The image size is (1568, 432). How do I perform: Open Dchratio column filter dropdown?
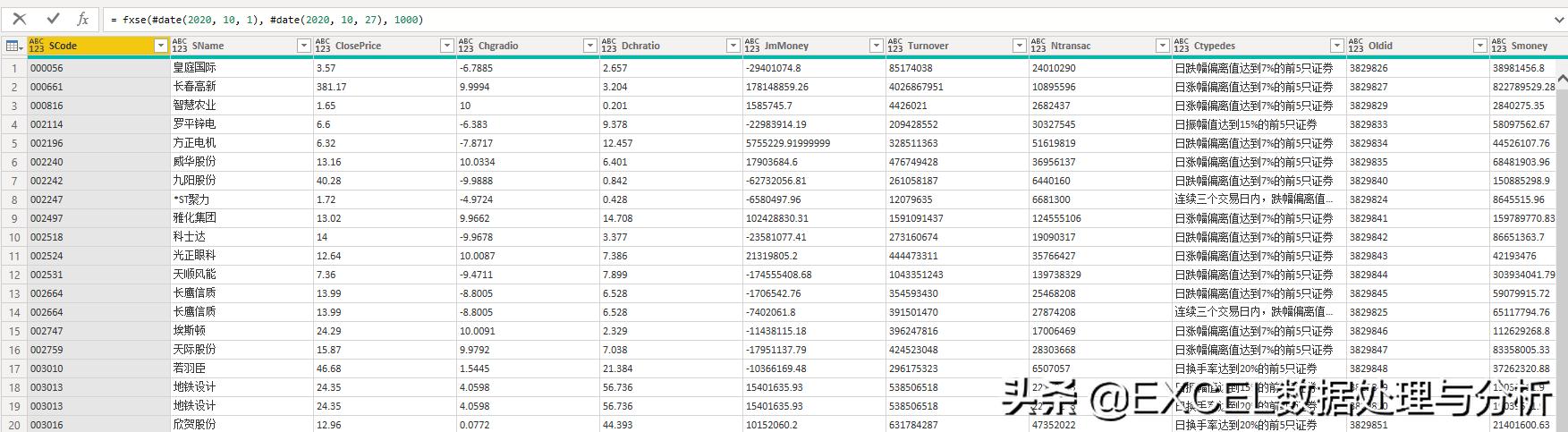pyautogui.click(x=733, y=46)
